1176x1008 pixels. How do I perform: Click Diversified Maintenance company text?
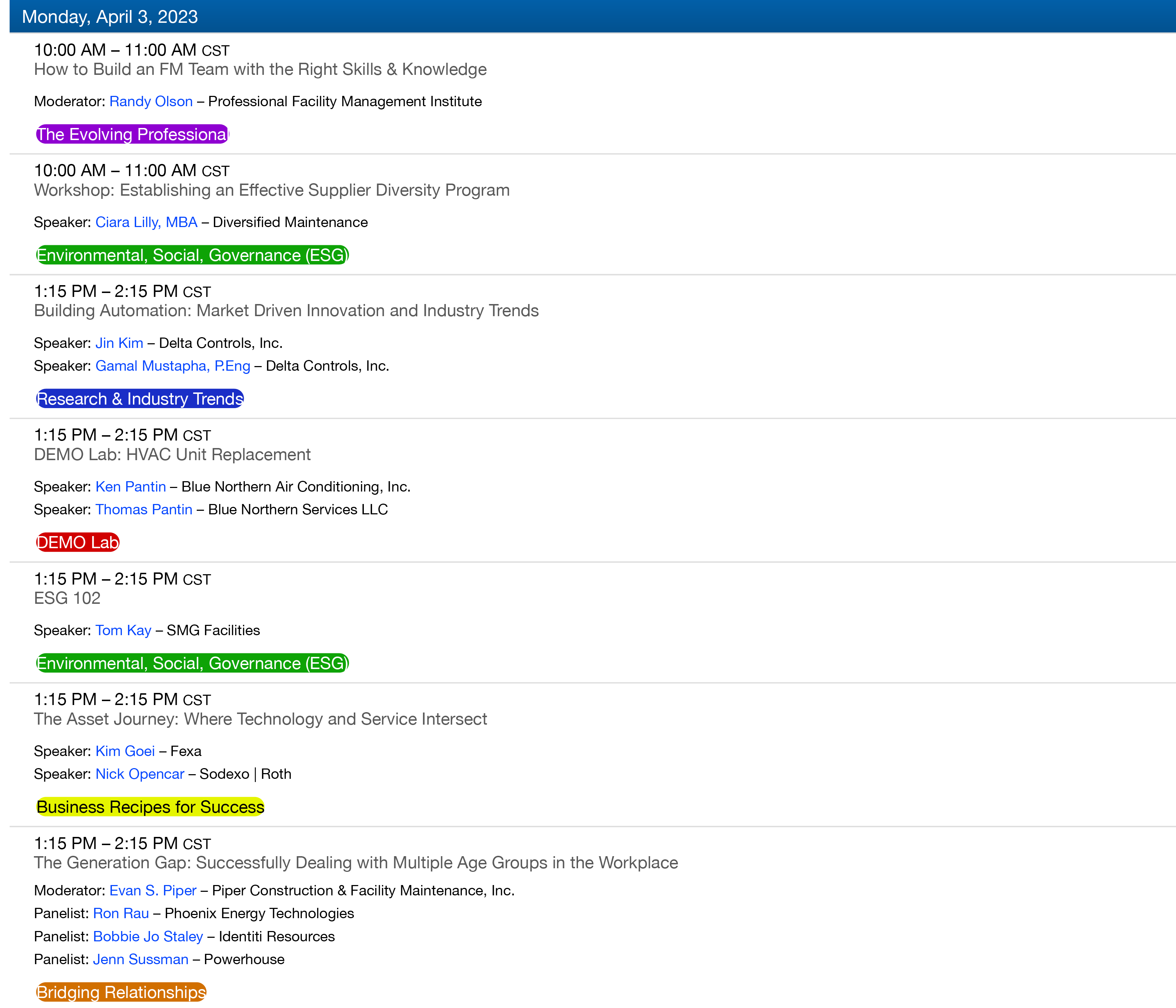290,222
